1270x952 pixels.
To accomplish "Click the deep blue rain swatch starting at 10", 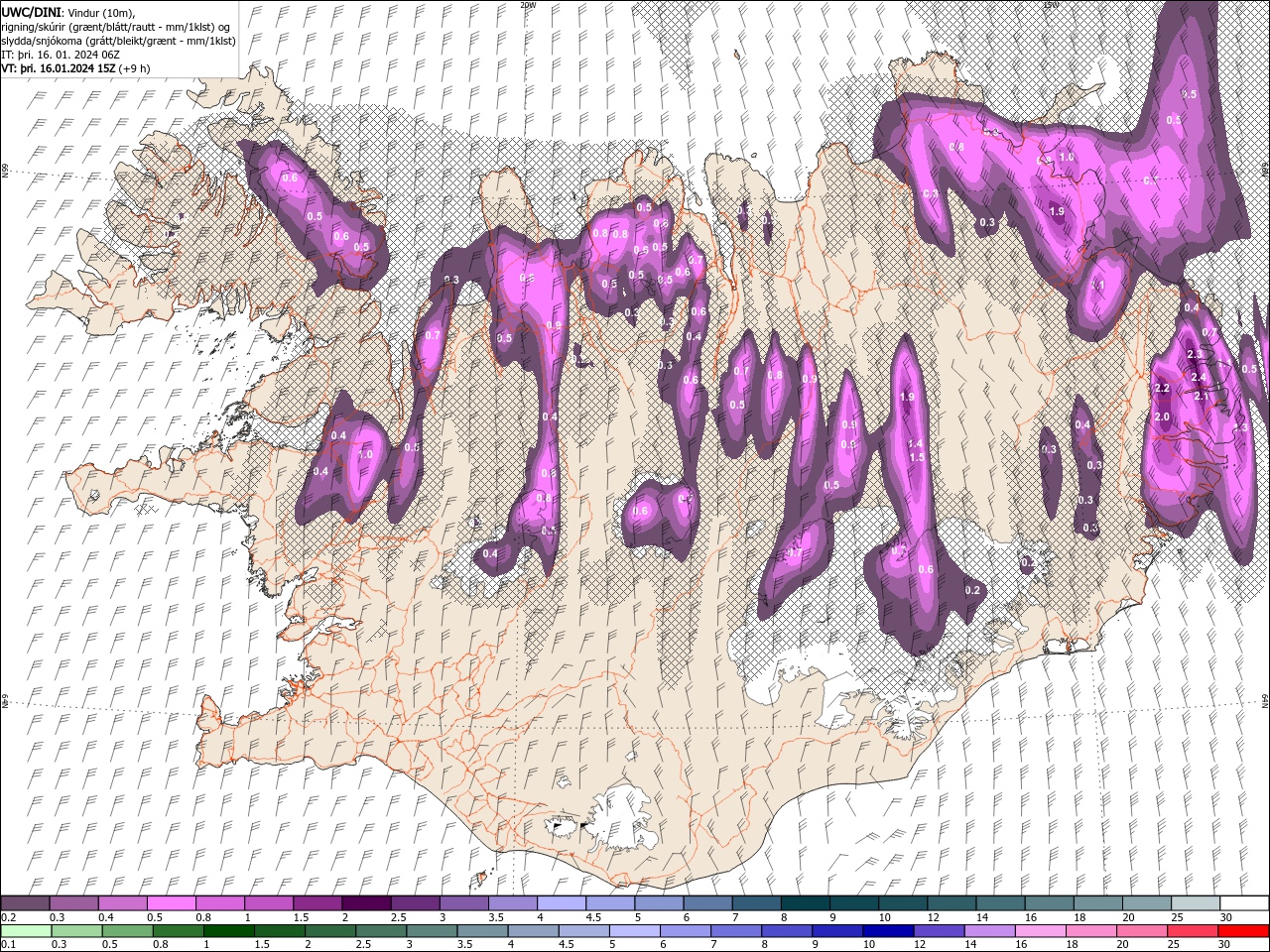I will tap(888, 931).
